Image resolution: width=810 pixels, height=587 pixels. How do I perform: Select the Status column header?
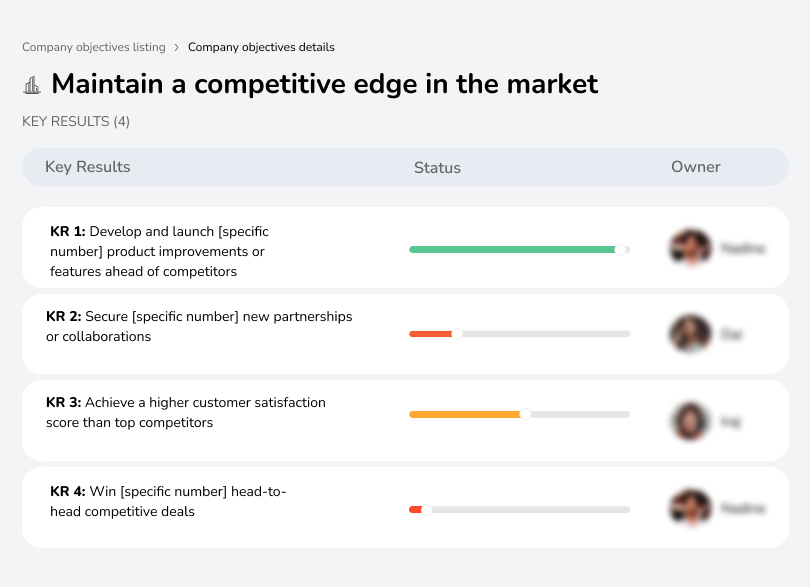coord(437,167)
